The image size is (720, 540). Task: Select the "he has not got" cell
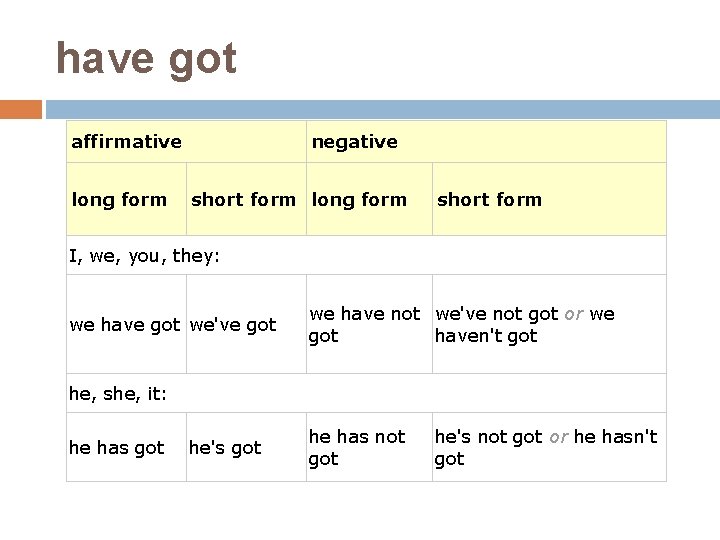pos(357,448)
